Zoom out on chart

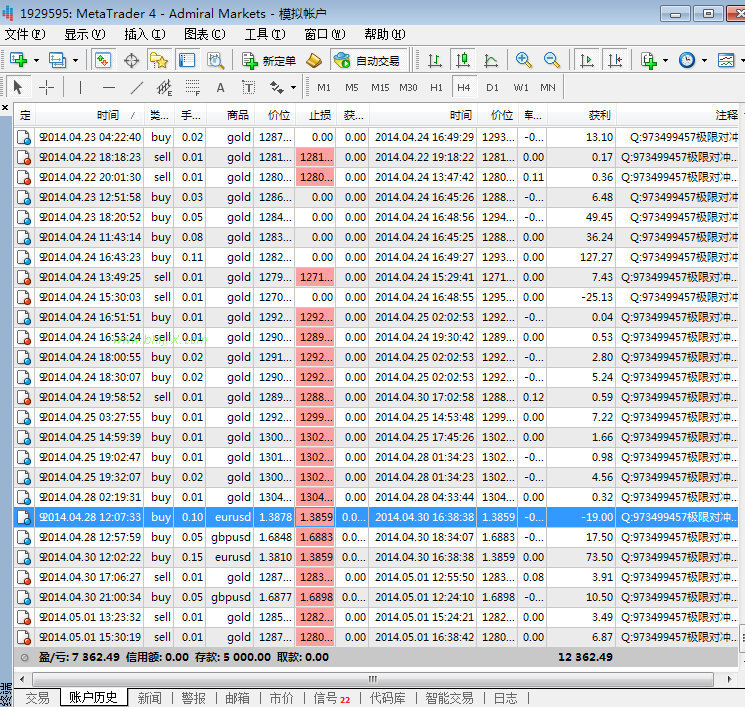pyautogui.click(x=552, y=60)
